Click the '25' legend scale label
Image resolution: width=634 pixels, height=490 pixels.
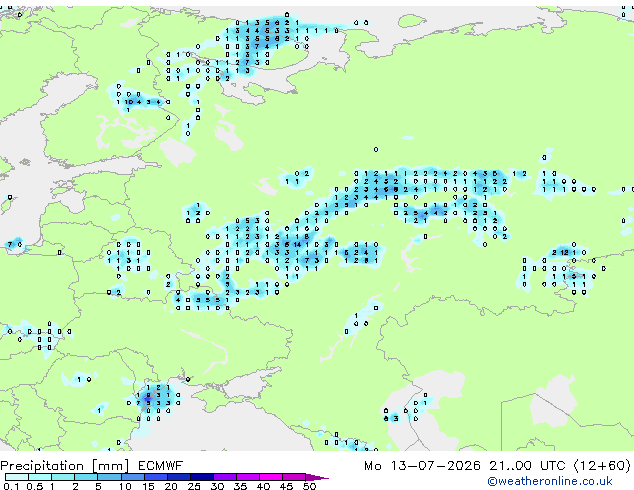tap(194, 486)
